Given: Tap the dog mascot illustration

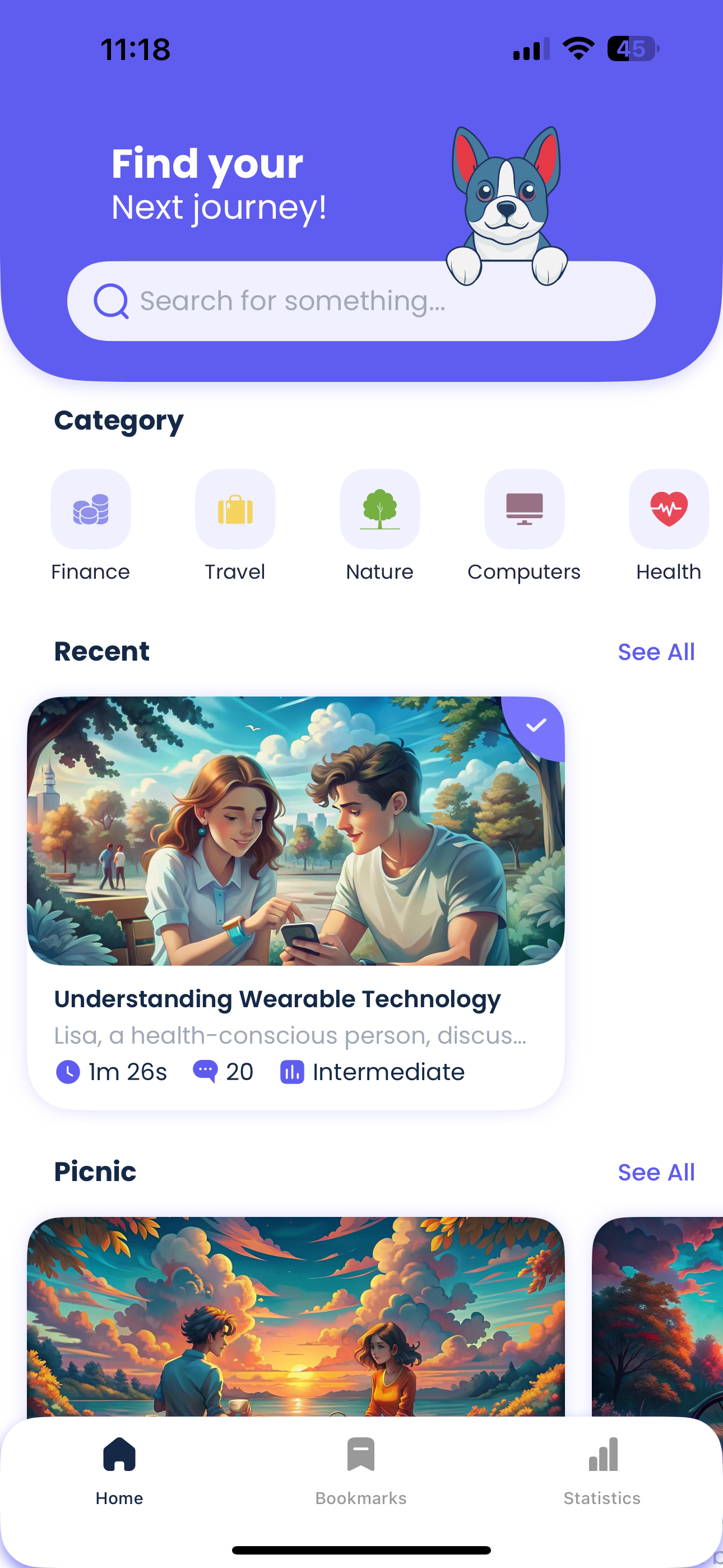Looking at the screenshot, I should coord(506,206).
